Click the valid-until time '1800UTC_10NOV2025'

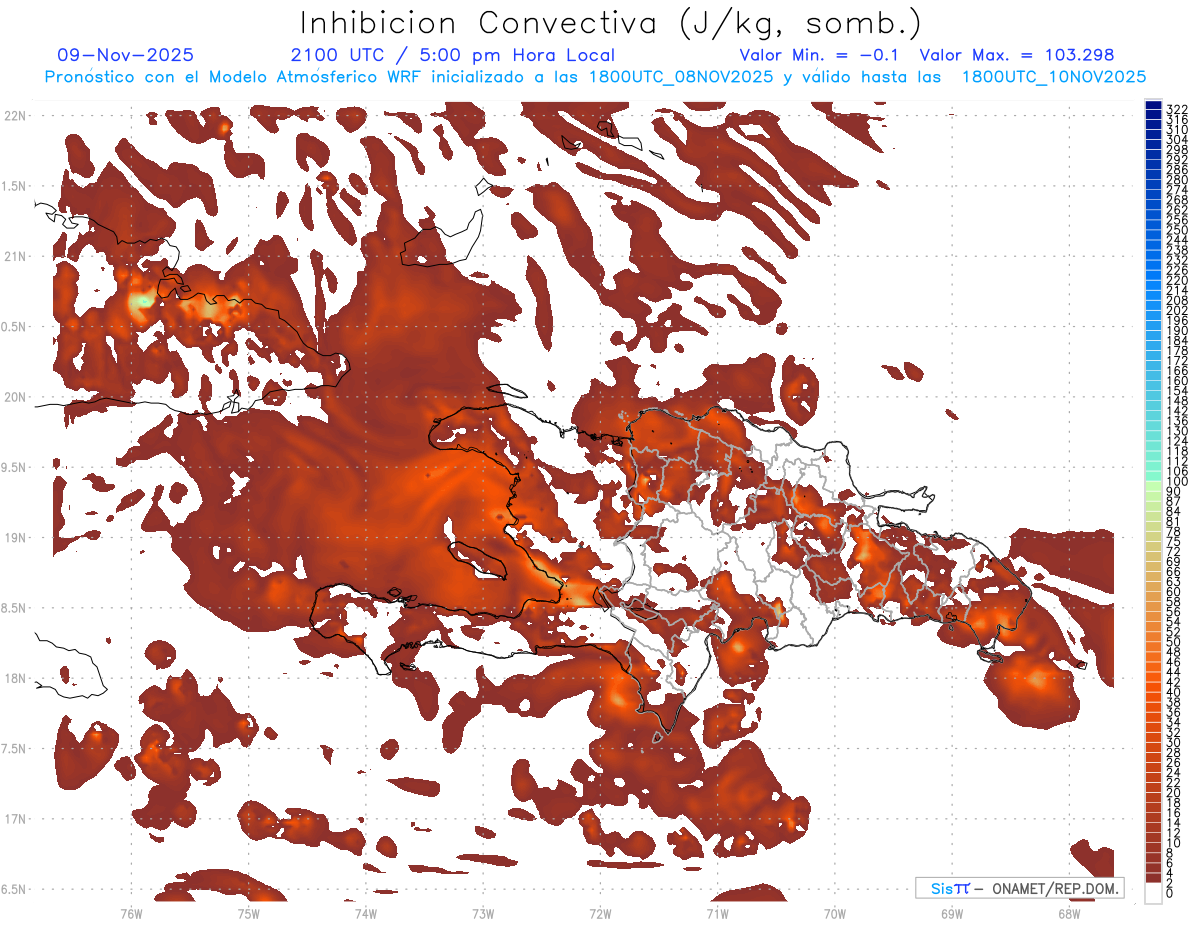1054,77
